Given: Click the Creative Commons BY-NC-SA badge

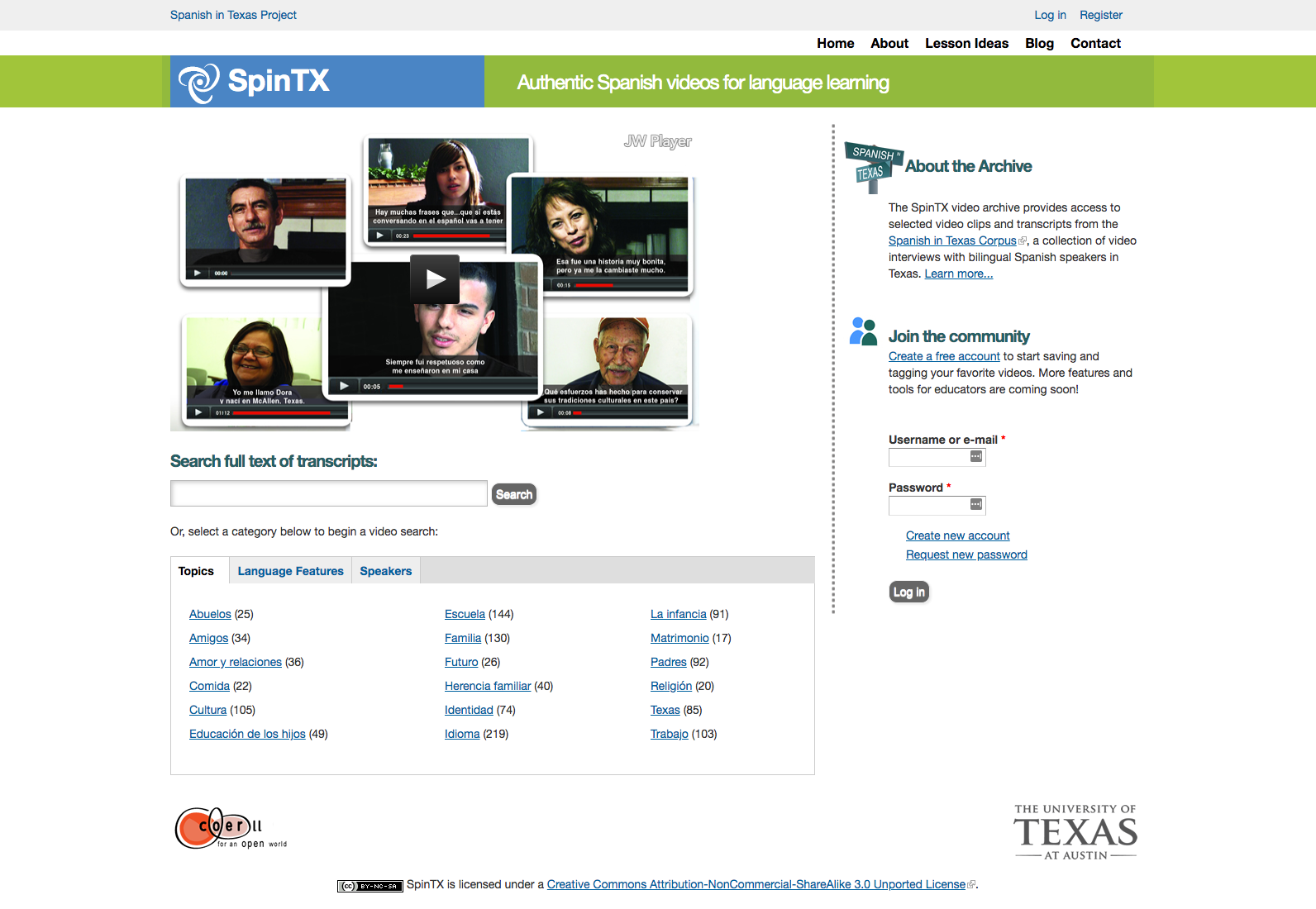Looking at the screenshot, I should (370, 886).
